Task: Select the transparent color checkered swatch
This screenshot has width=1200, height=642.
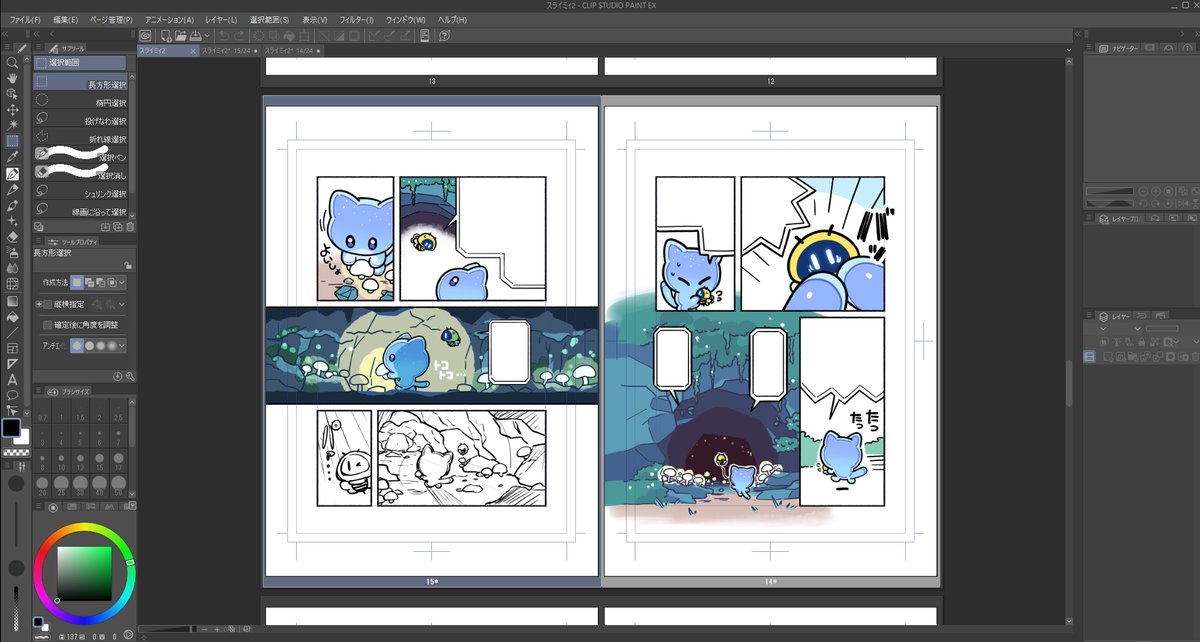Action: click(16, 452)
